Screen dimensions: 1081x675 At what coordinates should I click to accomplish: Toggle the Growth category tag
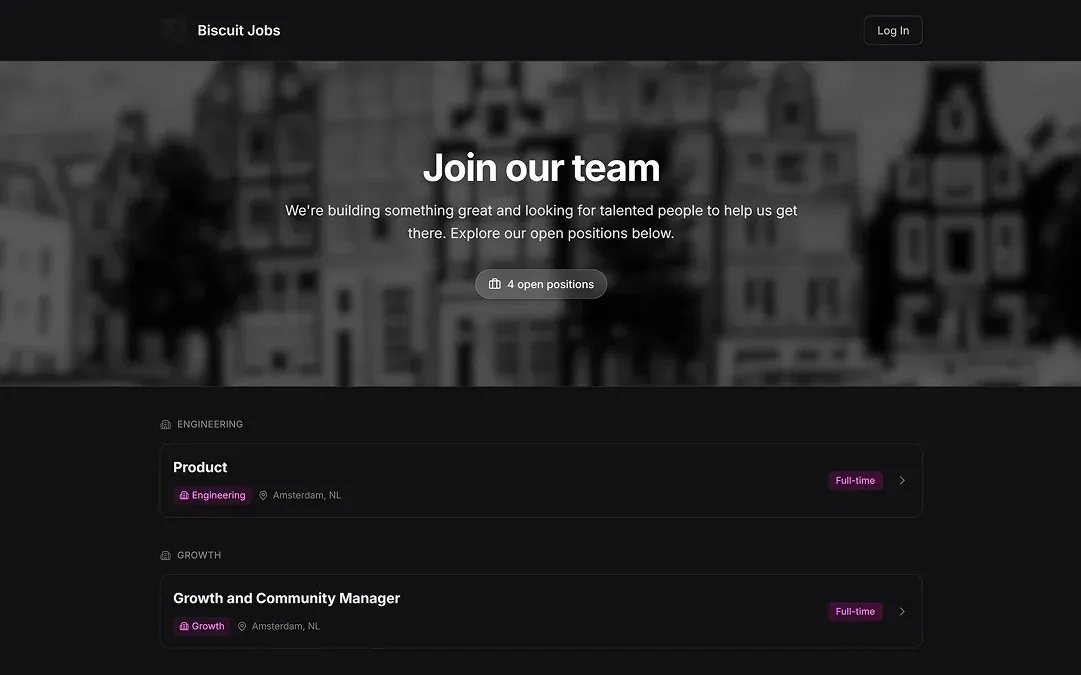[x=203, y=625]
